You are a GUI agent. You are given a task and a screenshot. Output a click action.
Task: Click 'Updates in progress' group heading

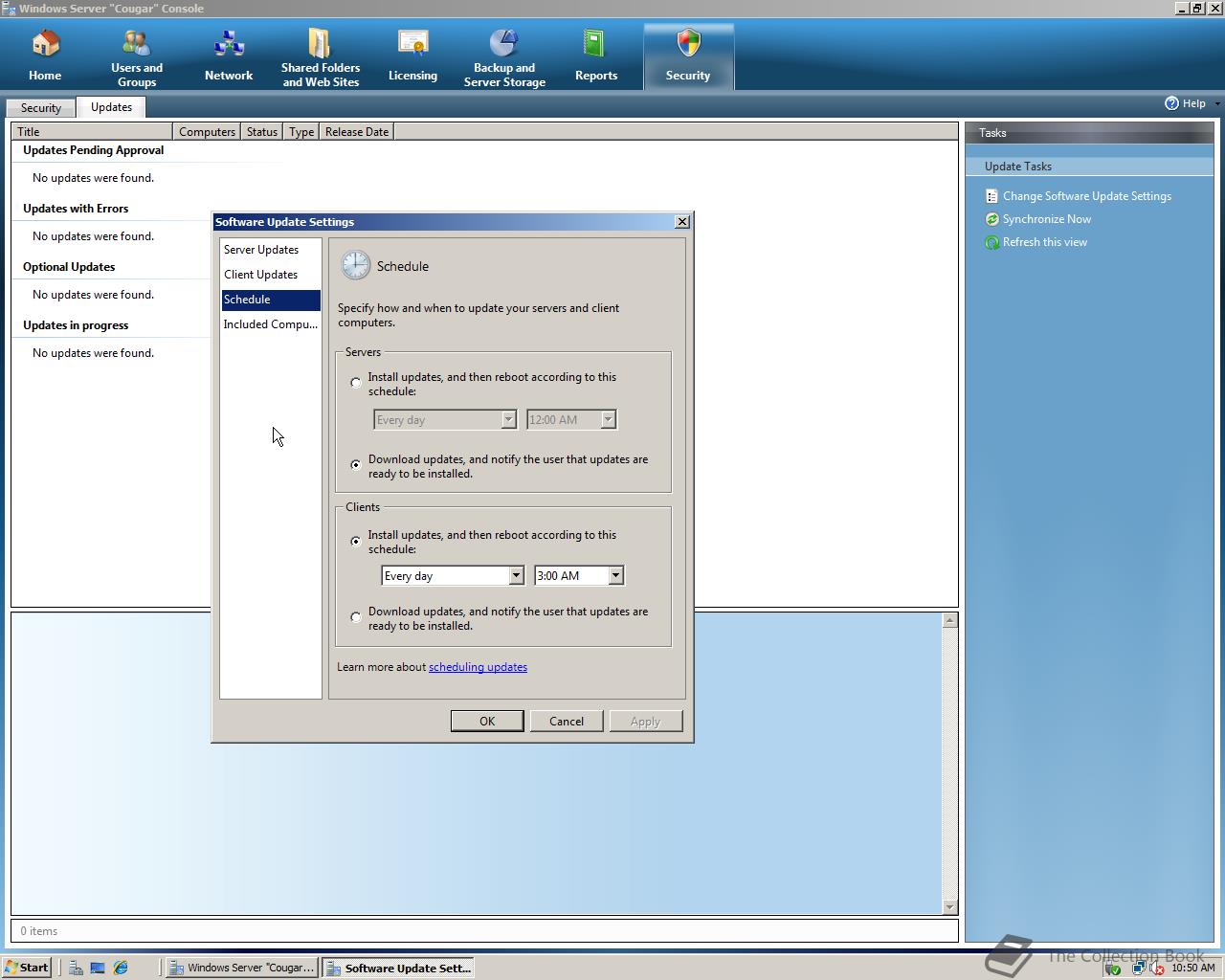pos(76,325)
